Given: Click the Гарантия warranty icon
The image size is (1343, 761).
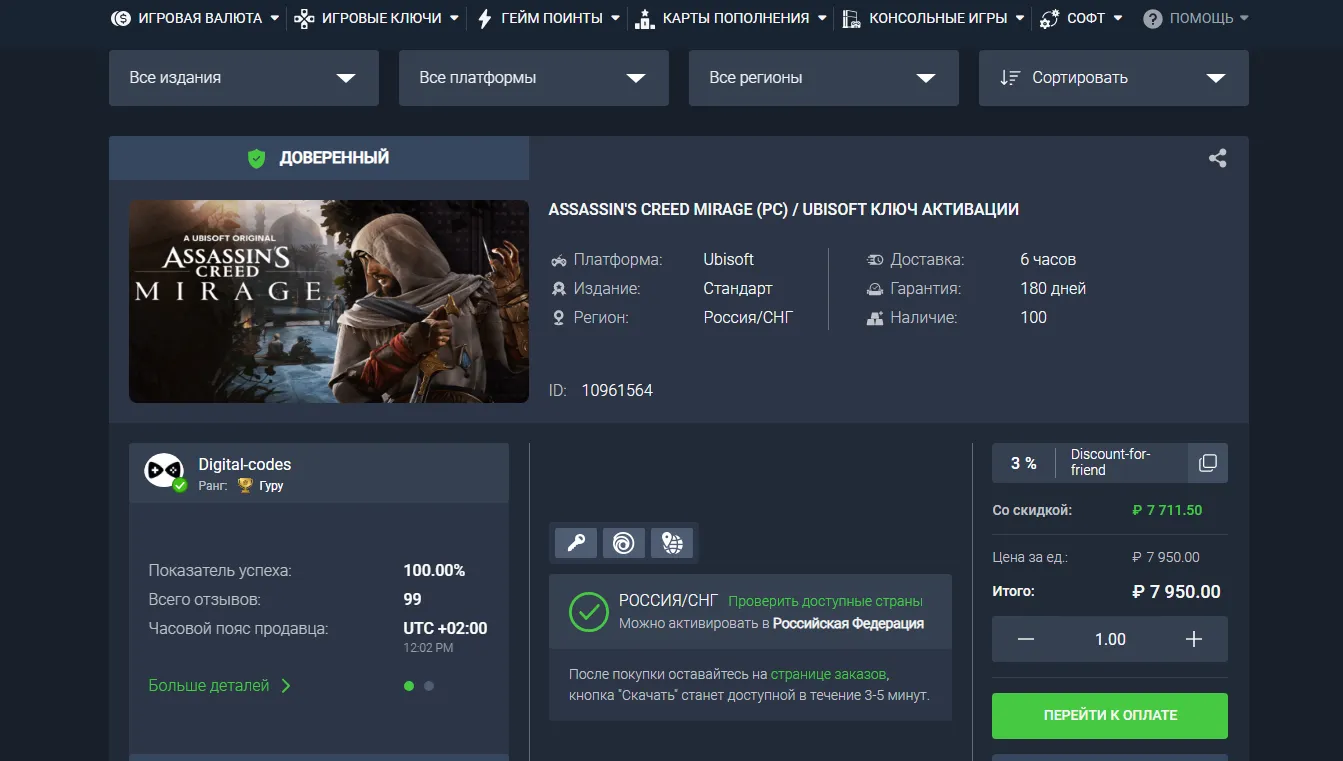Looking at the screenshot, I should (875, 289).
